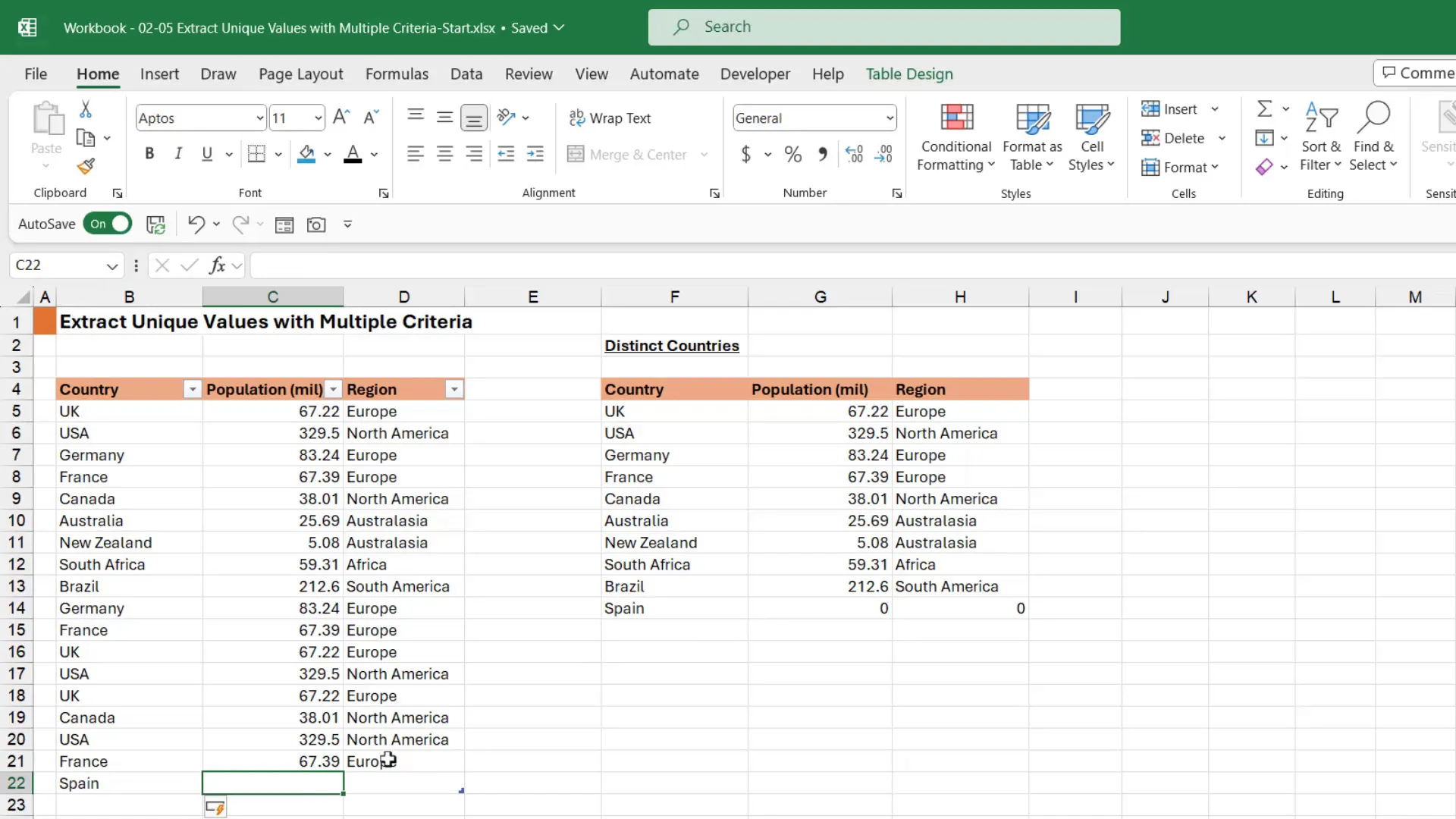Image resolution: width=1456 pixels, height=819 pixels.
Task: Select column G header
Action: (x=820, y=297)
